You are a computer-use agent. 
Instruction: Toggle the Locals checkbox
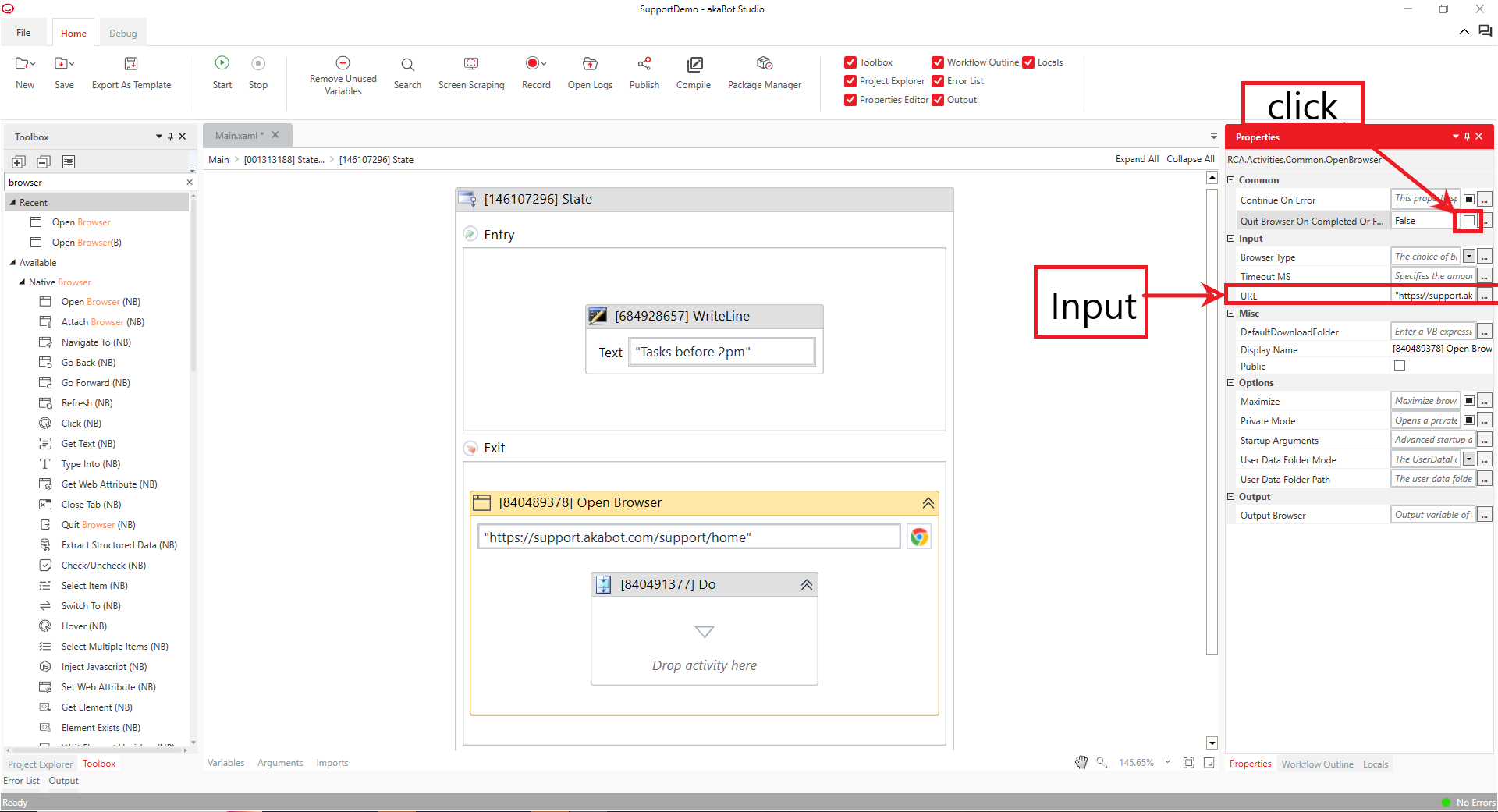(1028, 62)
